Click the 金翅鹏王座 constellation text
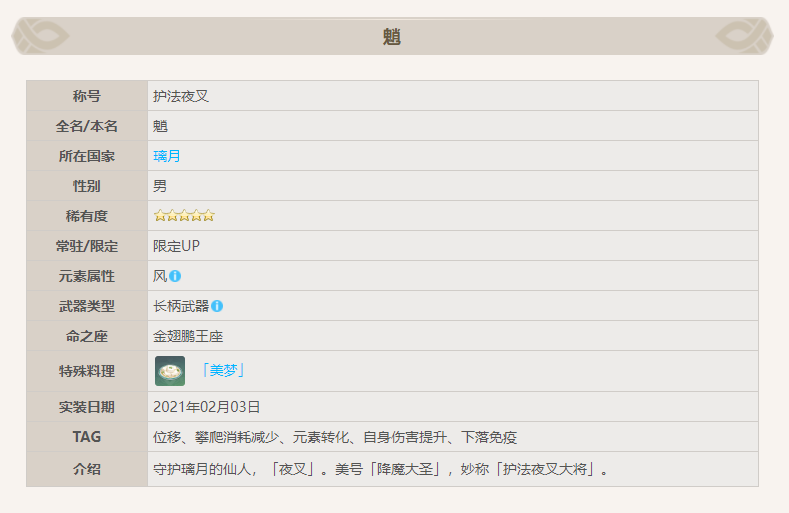This screenshot has width=789, height=513. click(x=188, y=336)
